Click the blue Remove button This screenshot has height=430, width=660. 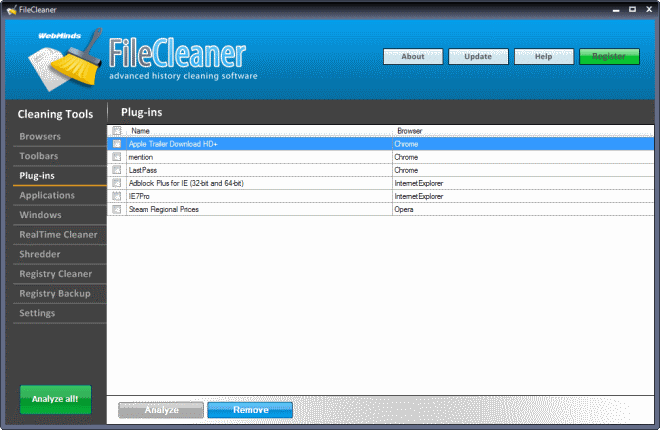click(x=250, y=410)
